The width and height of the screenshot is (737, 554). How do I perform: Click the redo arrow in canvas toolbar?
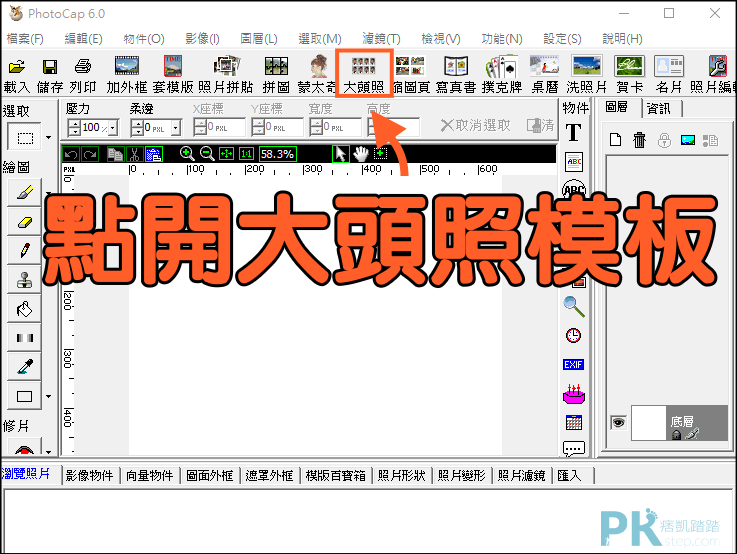point(90,154)
